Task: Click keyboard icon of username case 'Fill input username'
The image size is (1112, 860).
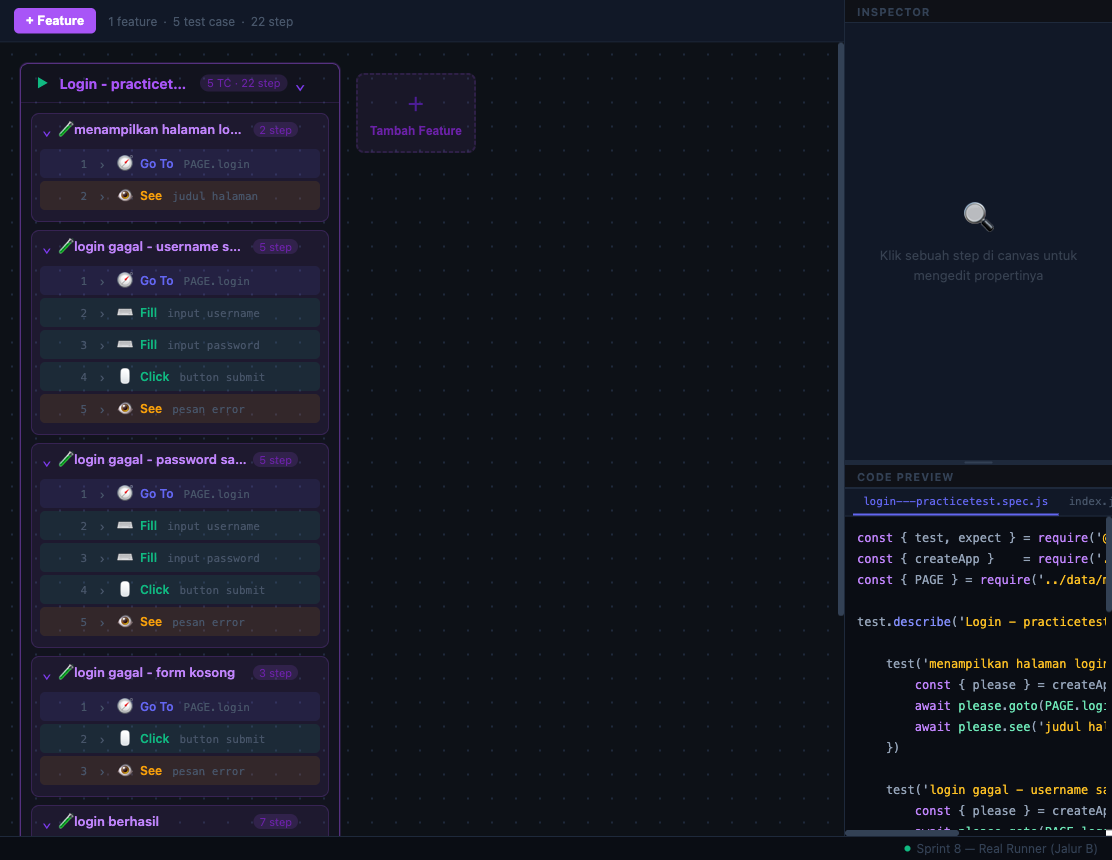Action: pos(125,312)
